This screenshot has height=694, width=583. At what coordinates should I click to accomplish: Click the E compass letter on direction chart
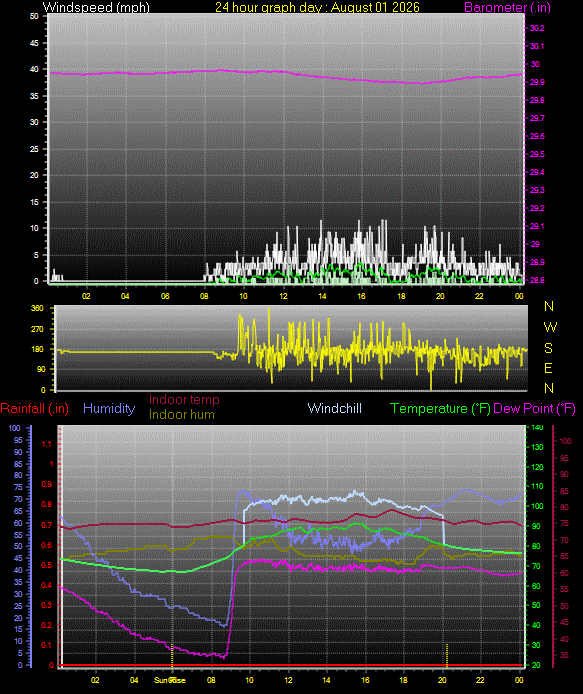click(x=548, y=368)
